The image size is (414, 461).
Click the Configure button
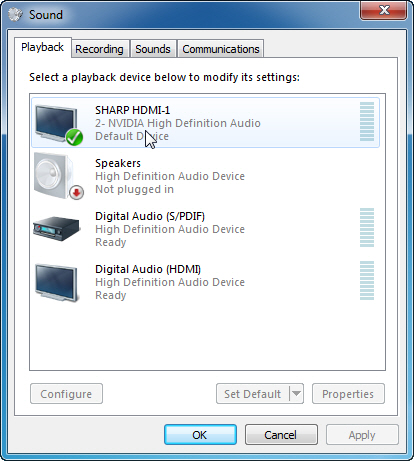click(x=66, y=394)
